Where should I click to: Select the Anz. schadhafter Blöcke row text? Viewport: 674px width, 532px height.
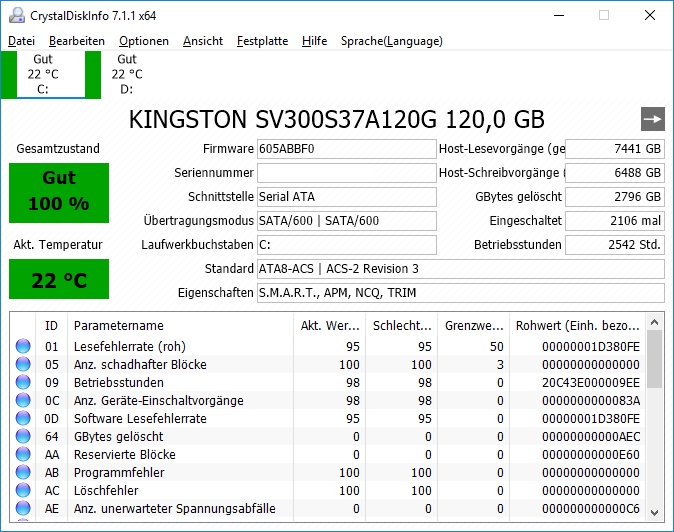[x=140, y=364]
